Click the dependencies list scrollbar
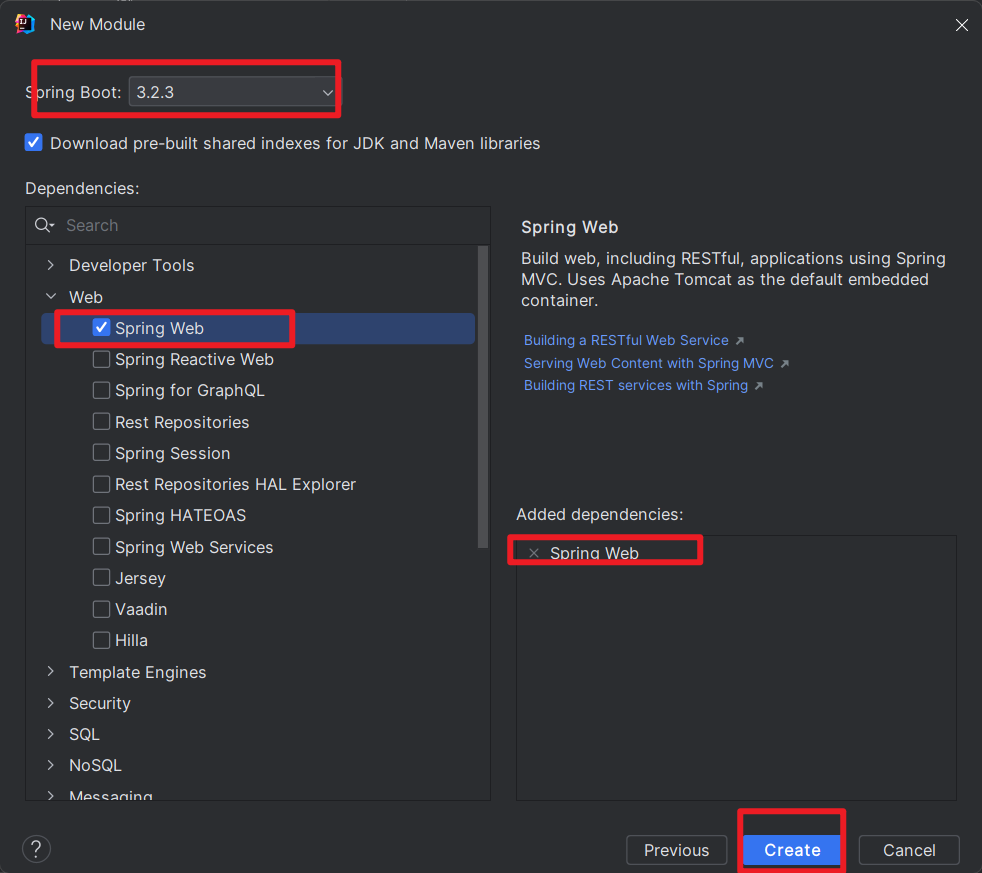The height and width of the screenshot is (873, 982). click(482, 397)
